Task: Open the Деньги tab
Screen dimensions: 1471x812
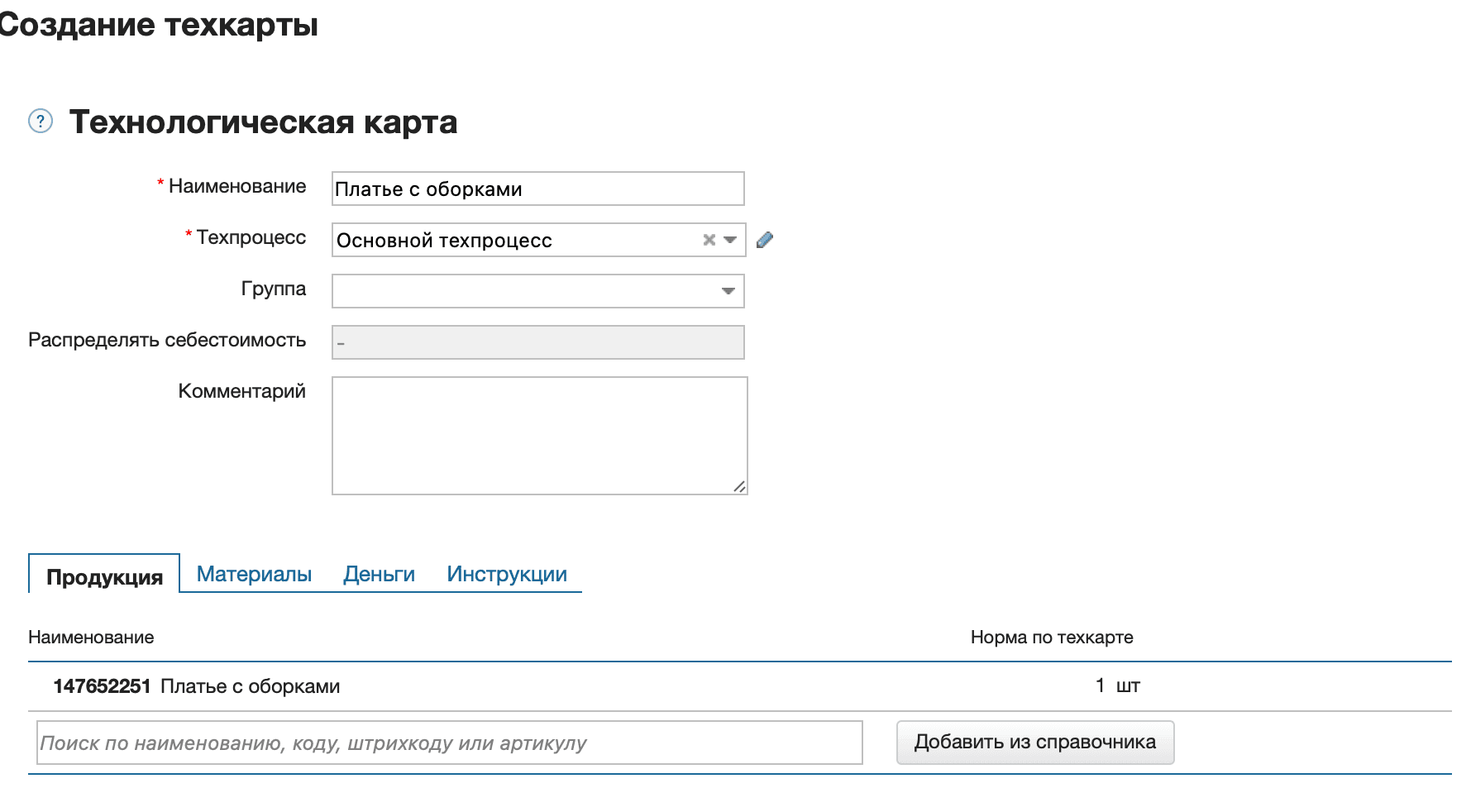Action: click(x=380, y=573)
